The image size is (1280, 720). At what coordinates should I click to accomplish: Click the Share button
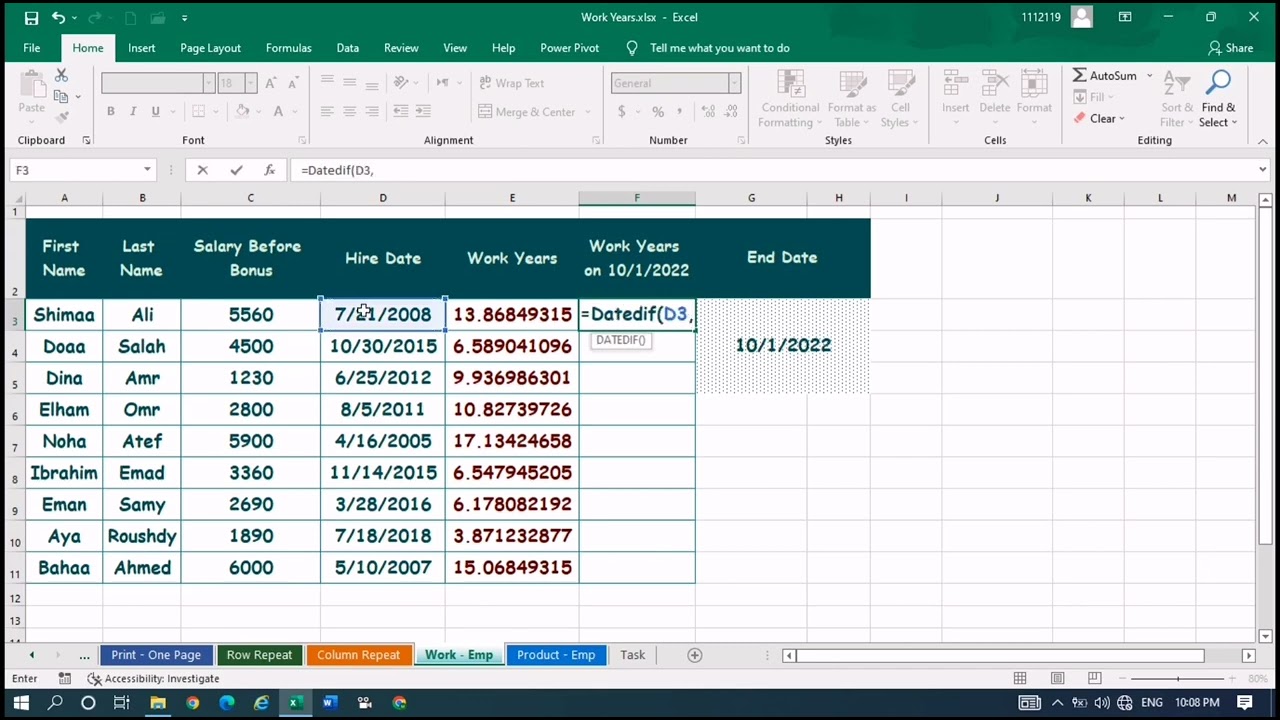pos(1230,48)
